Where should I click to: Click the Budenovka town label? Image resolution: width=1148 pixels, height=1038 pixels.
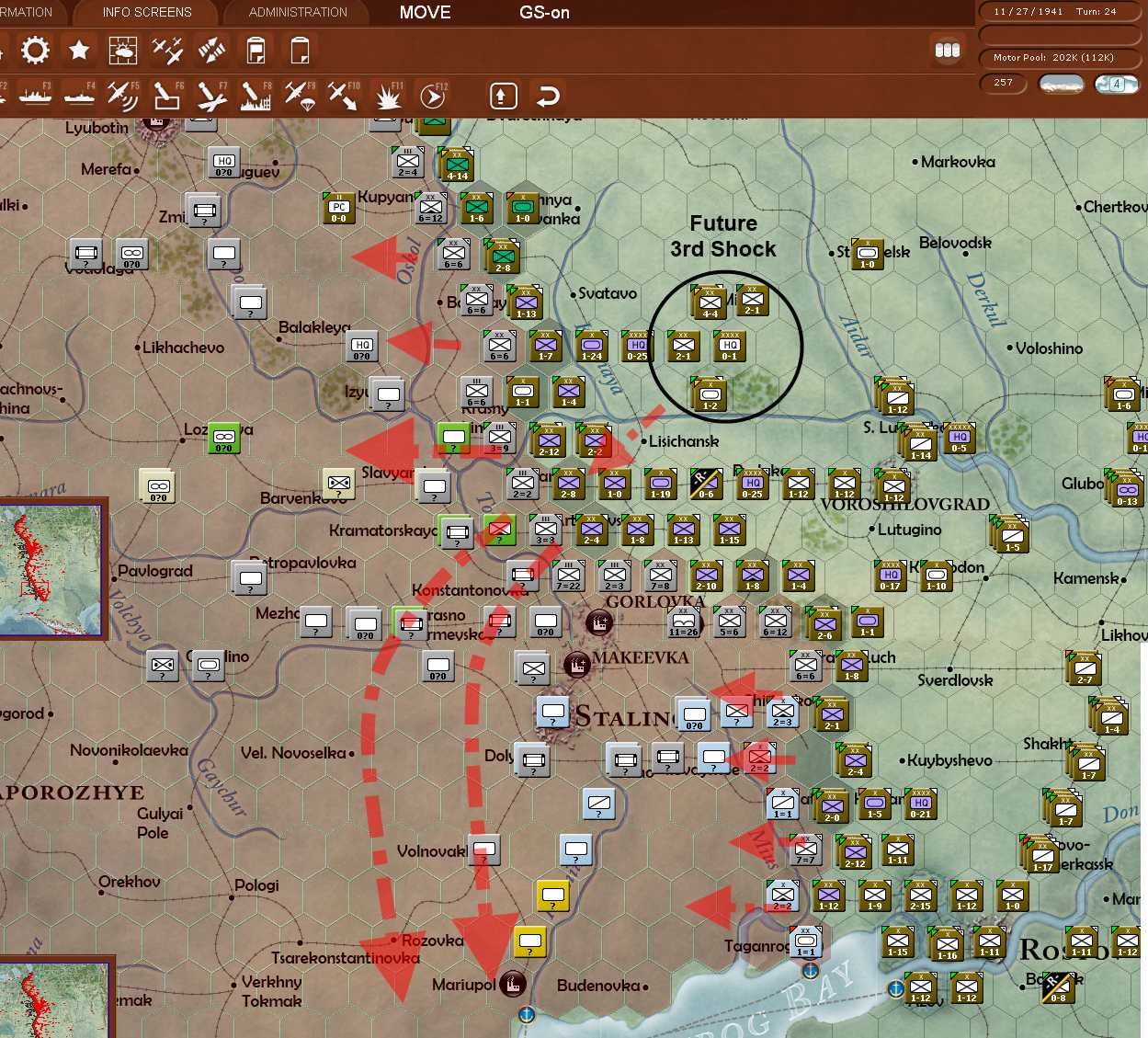pos(598,986)
